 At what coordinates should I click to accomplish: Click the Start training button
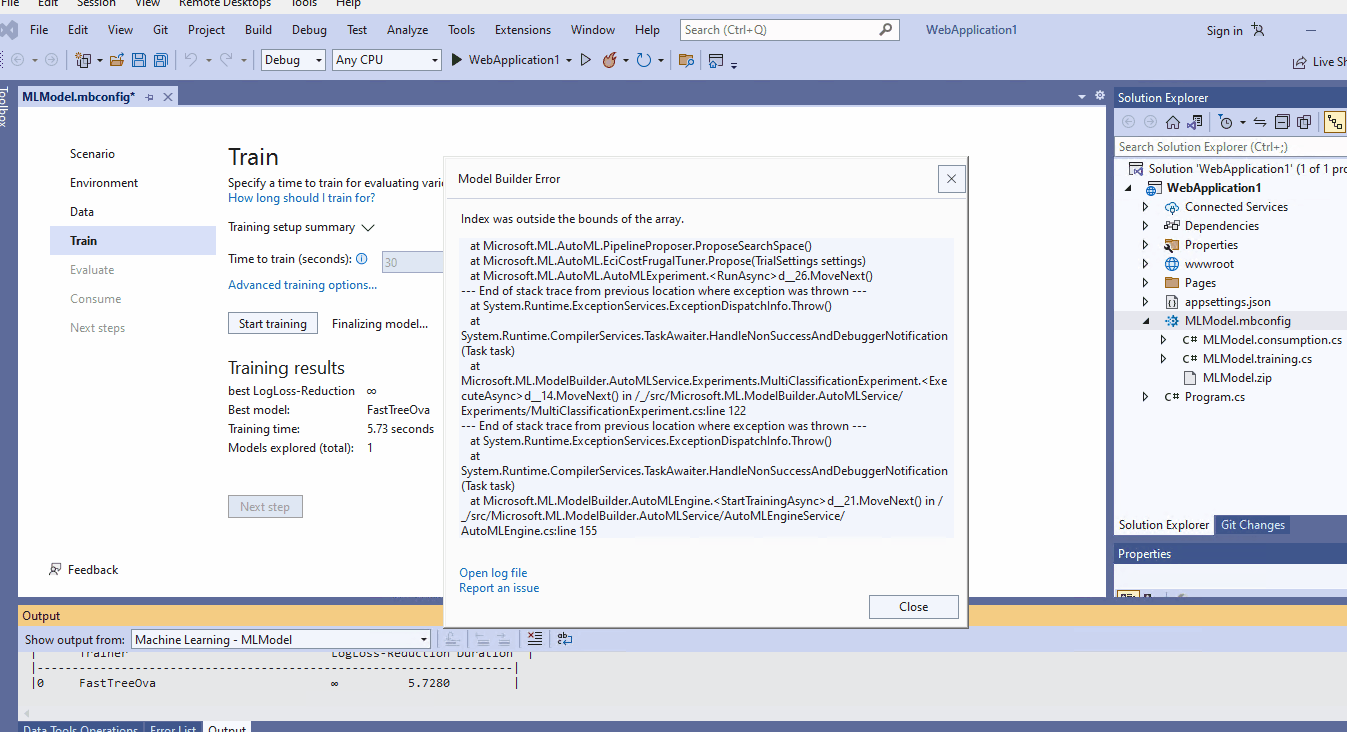pos(273,324)
